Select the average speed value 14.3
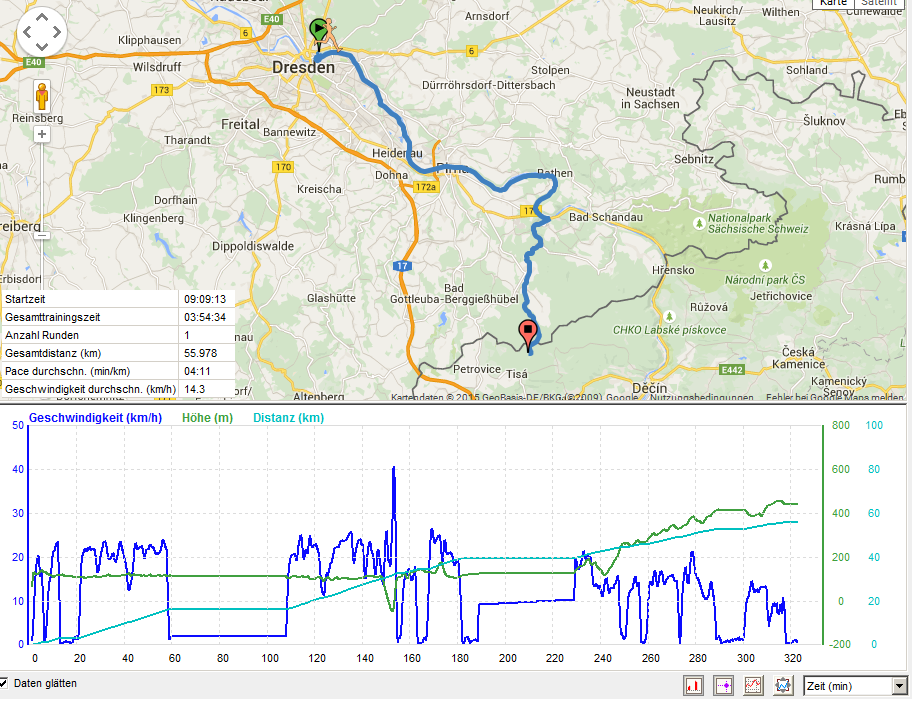 [x=194, y=389]
